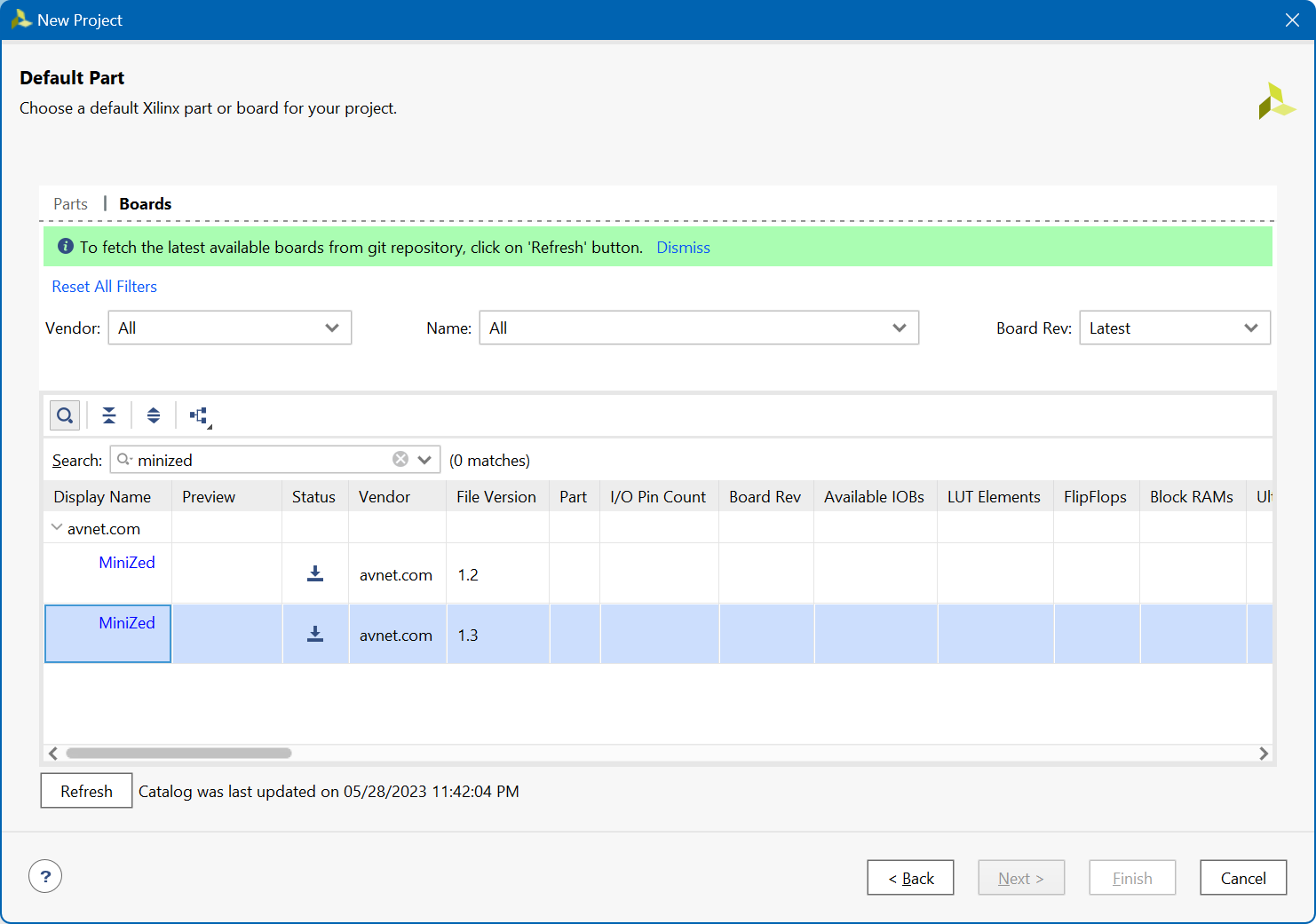The width and height of the screenshot is (1316, 924).
Task: Go Back to previous wizard page
Action: [x=910, y=878]
